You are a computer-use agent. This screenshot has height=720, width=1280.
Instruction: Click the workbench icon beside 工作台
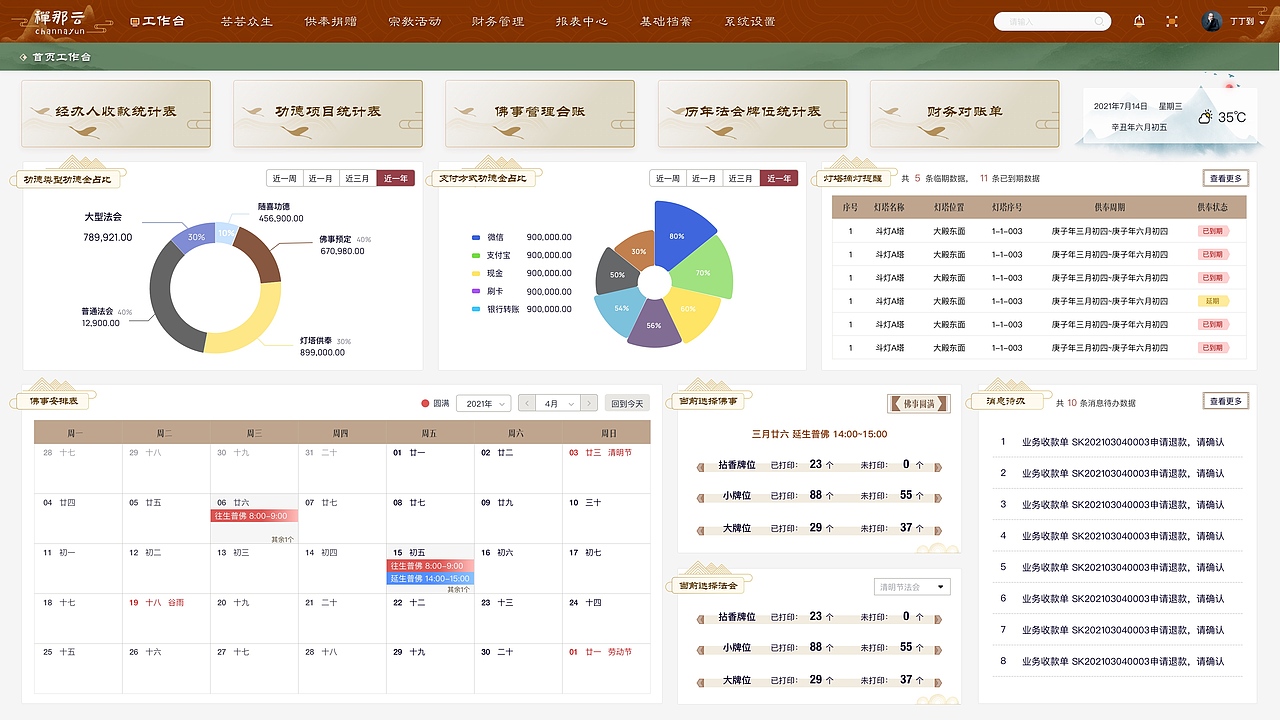135,21
